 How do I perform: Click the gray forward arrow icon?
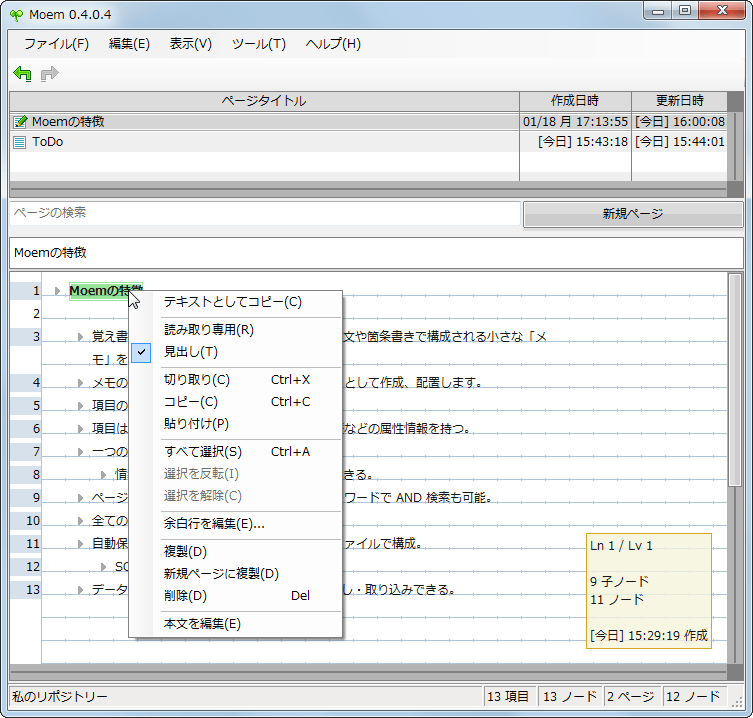[49, 74]
